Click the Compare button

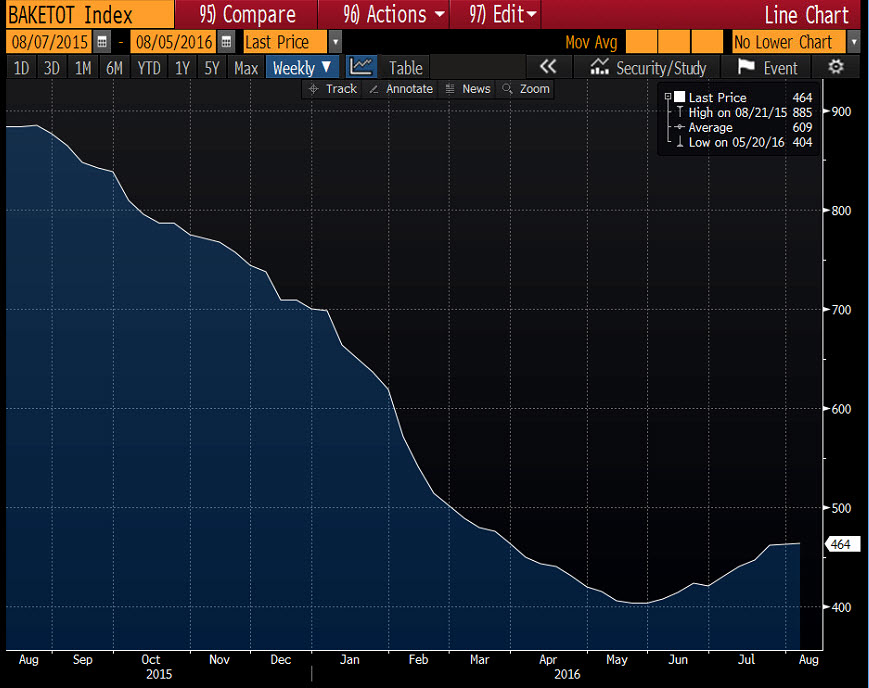tap(247, 14)
